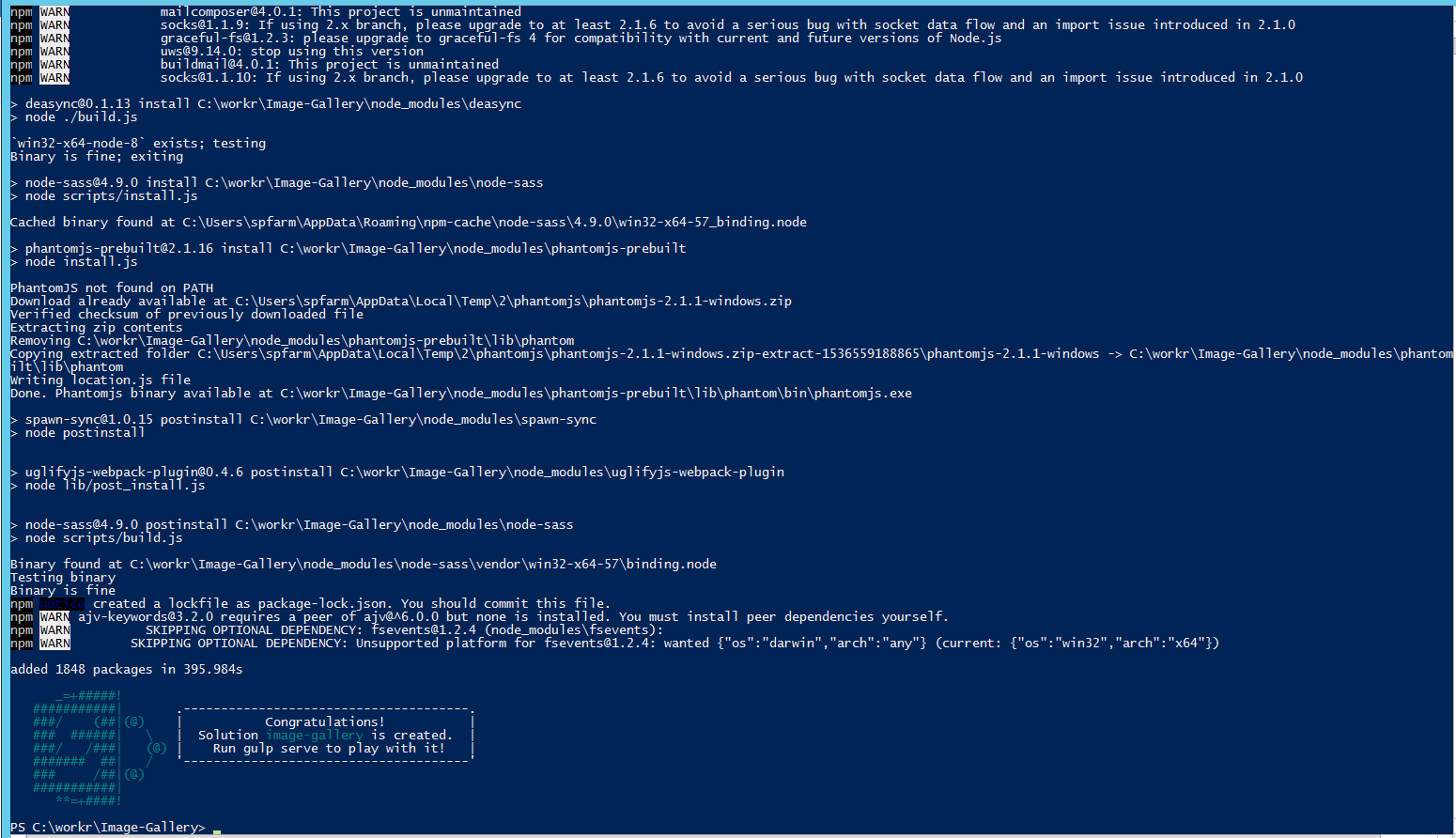Screen dimensions: 1456x838
Task: Click the PS C:\workr\Image-Gallery prompt line
Action: pos(107,827)
